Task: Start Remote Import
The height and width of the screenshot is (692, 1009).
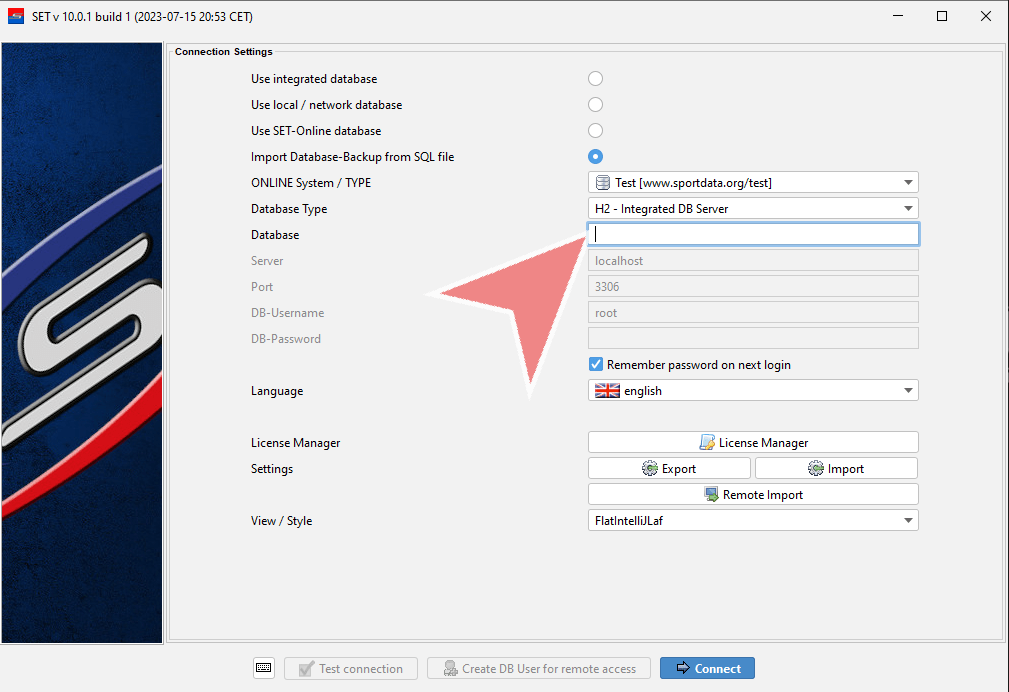Action: (752, 494)
